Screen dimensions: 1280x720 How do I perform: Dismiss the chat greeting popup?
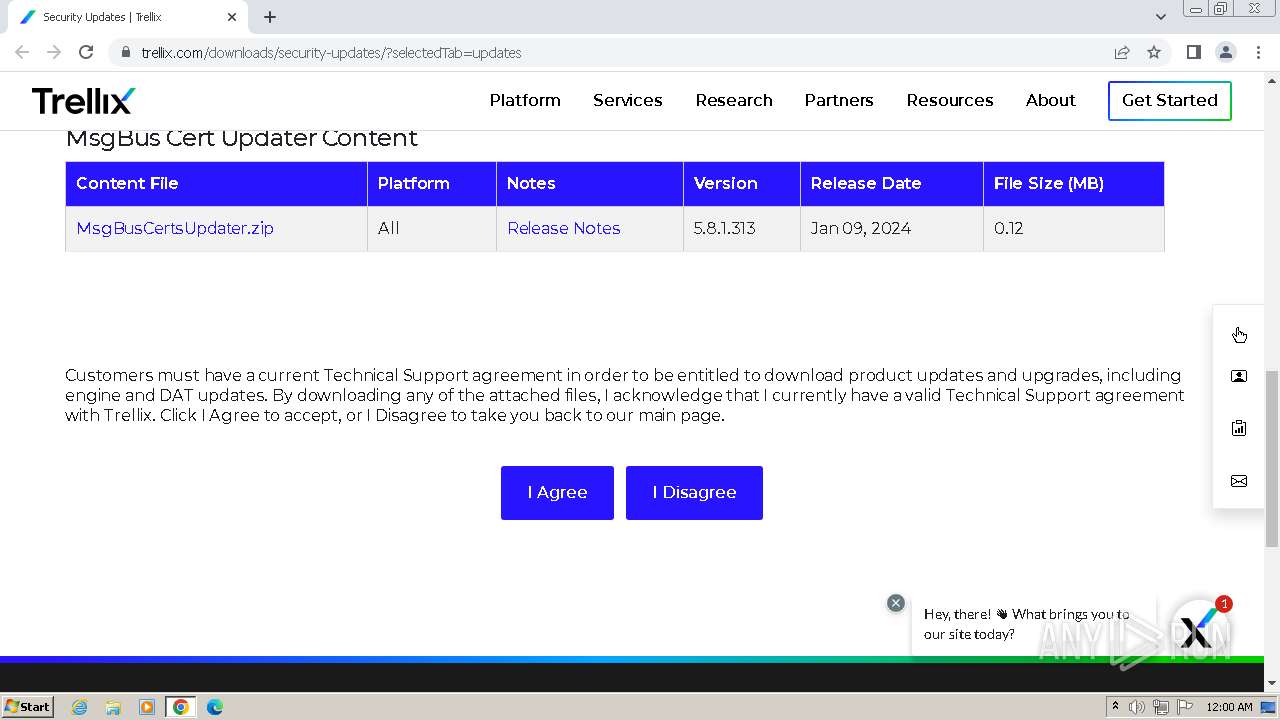tap(896, 603)
